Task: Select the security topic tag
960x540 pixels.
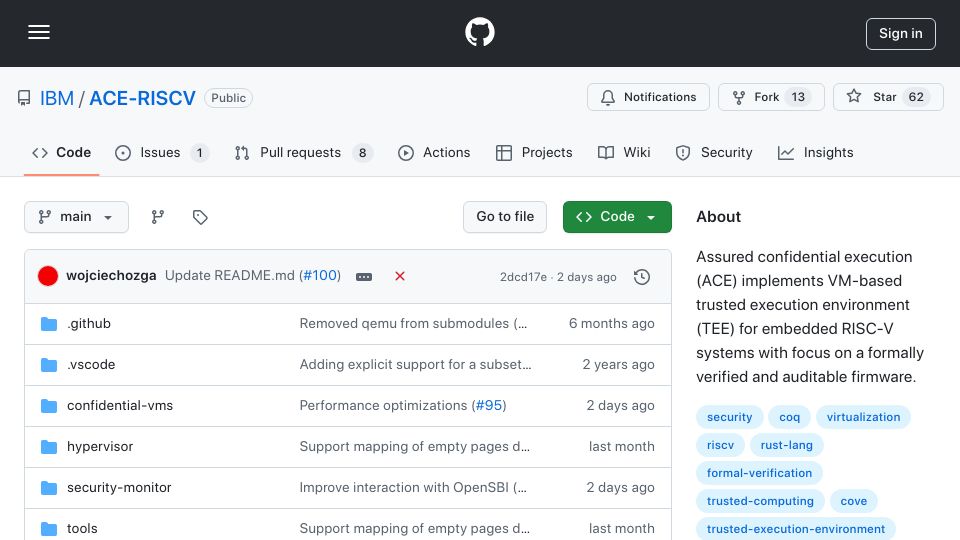Action: [x=729, y=417]
